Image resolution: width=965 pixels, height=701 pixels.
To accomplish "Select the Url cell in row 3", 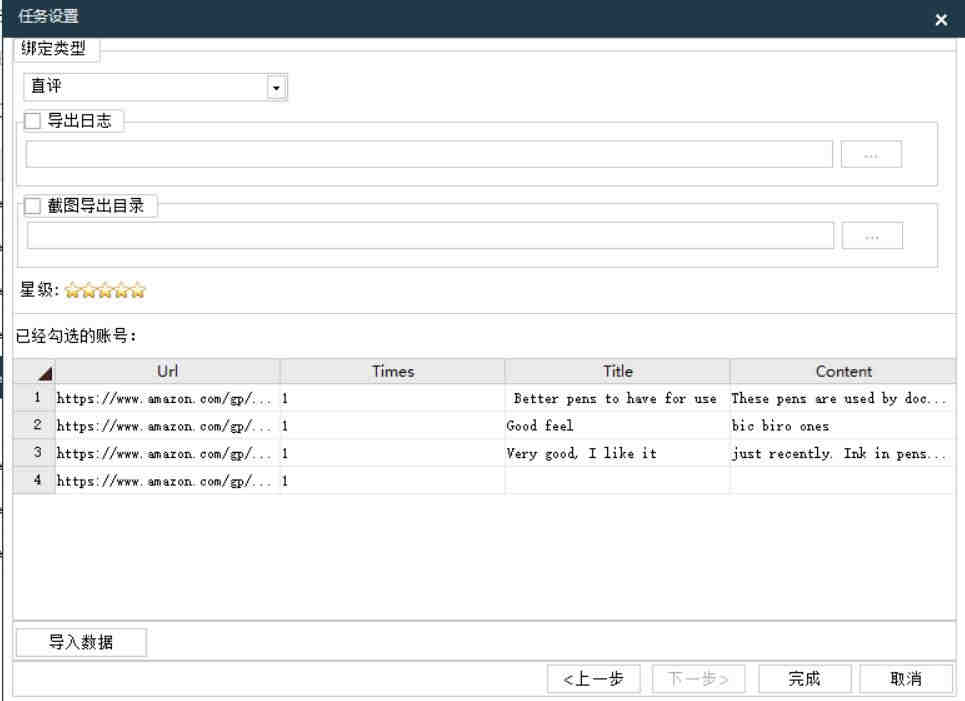I will coord(167,453).
